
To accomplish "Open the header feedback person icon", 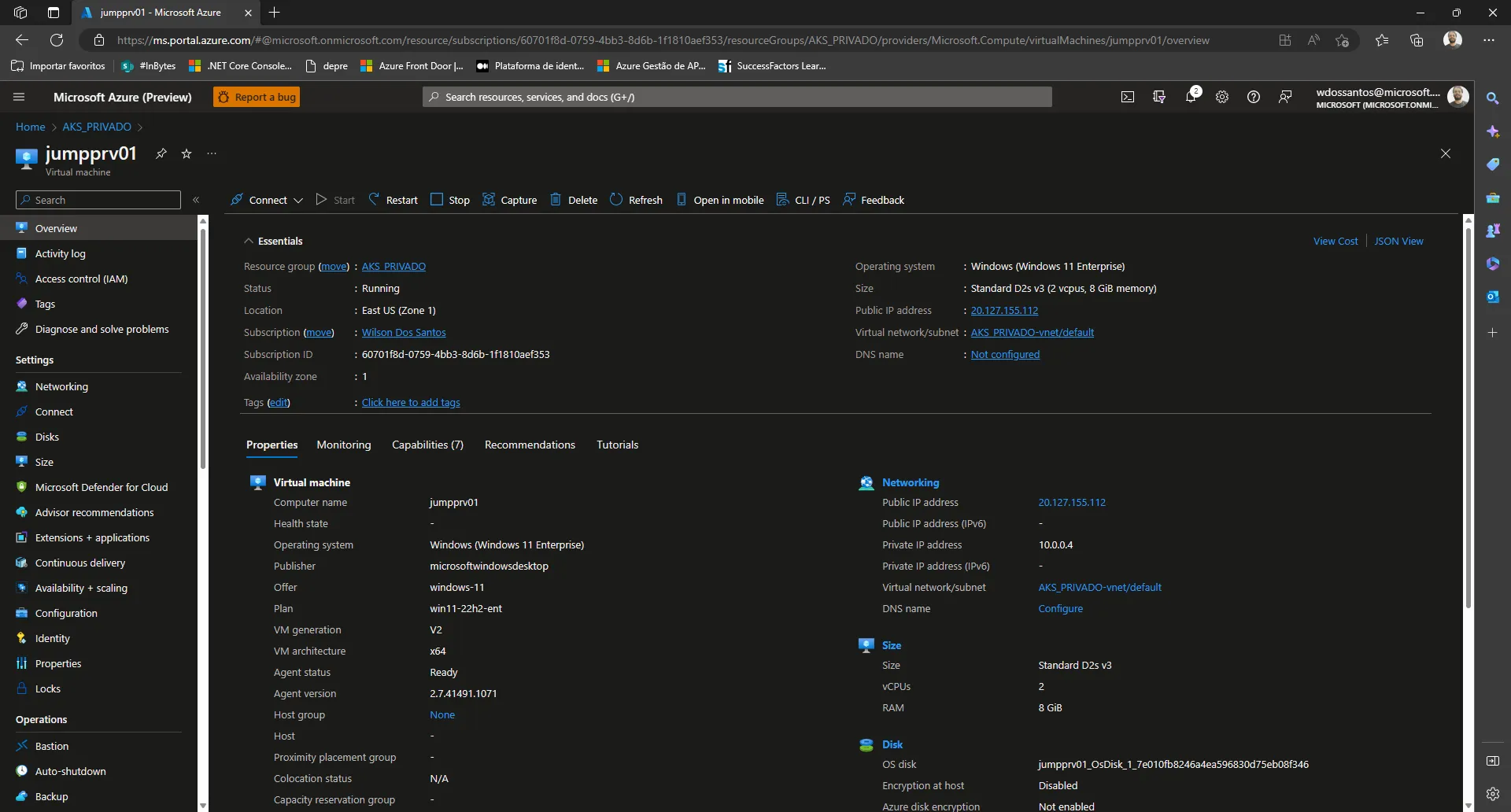I will (1285, 97).
